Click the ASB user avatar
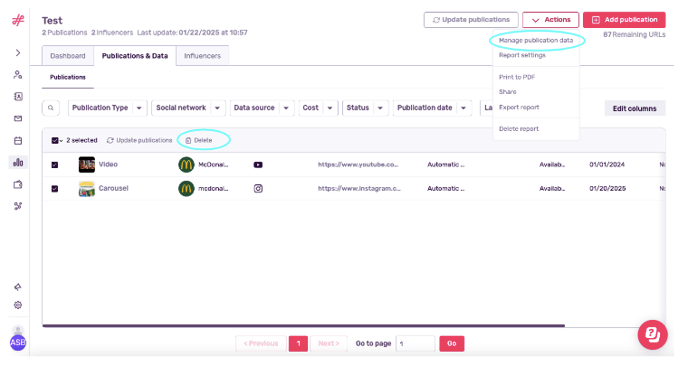The image size is (688, 366). pos(18,342)
